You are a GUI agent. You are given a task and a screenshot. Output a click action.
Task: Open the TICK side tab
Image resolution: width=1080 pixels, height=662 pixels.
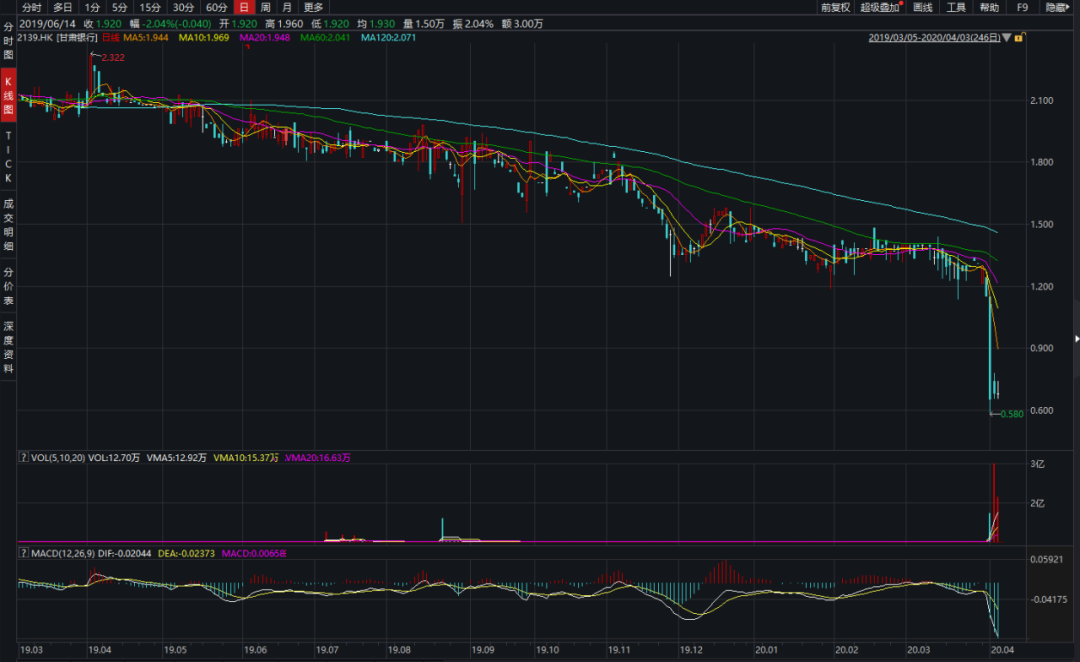point(8,156)
